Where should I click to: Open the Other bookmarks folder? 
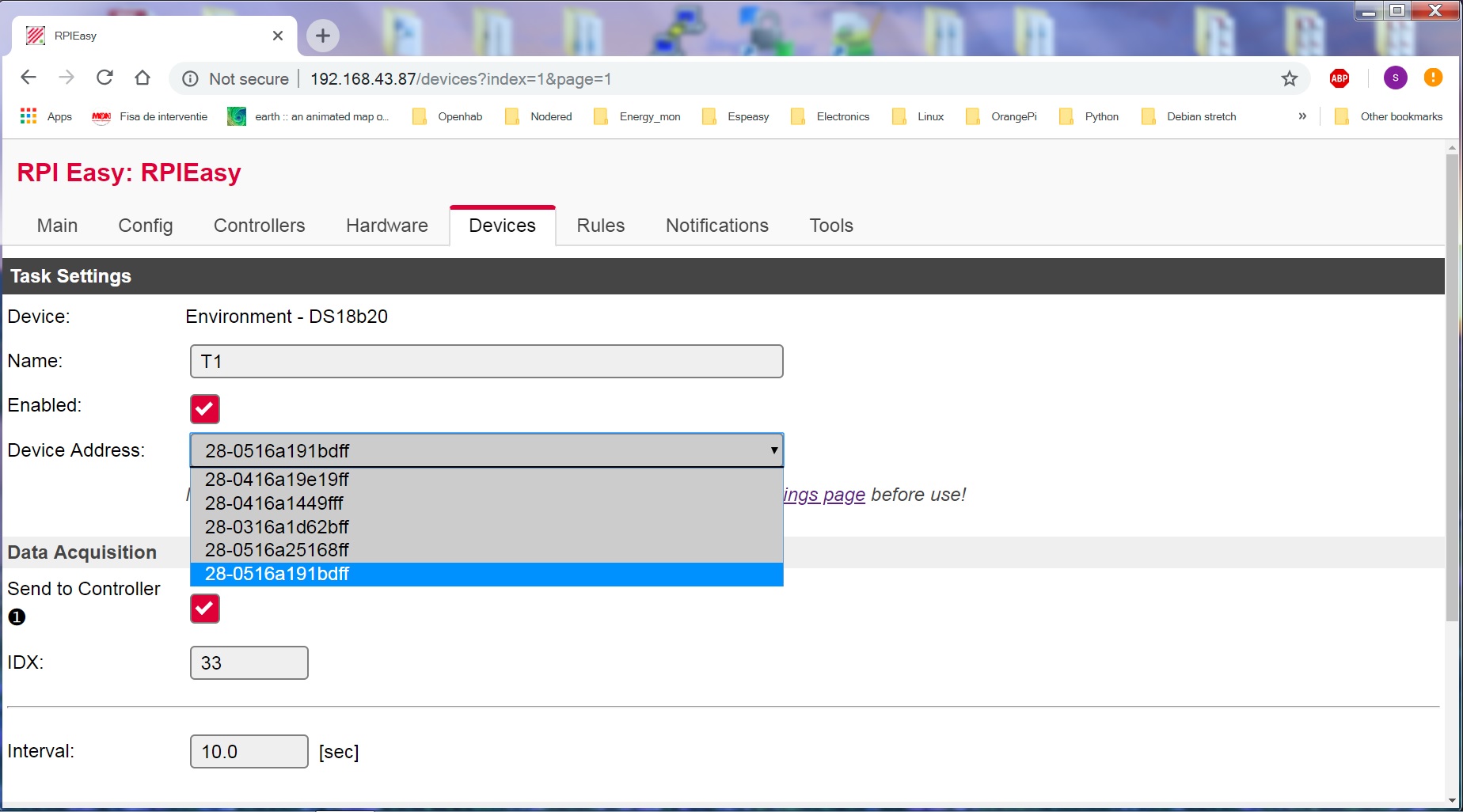click(1389, 116)
